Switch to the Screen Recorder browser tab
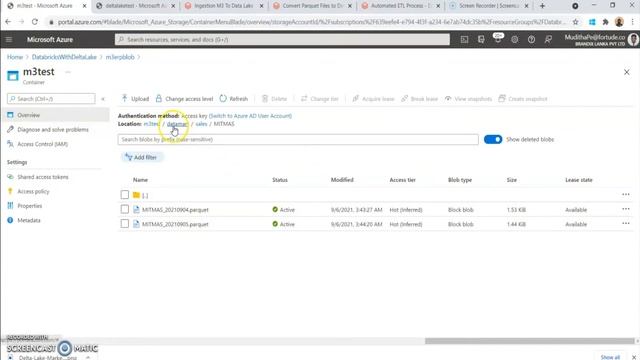 pyautogui.click(x=489, y=6)
